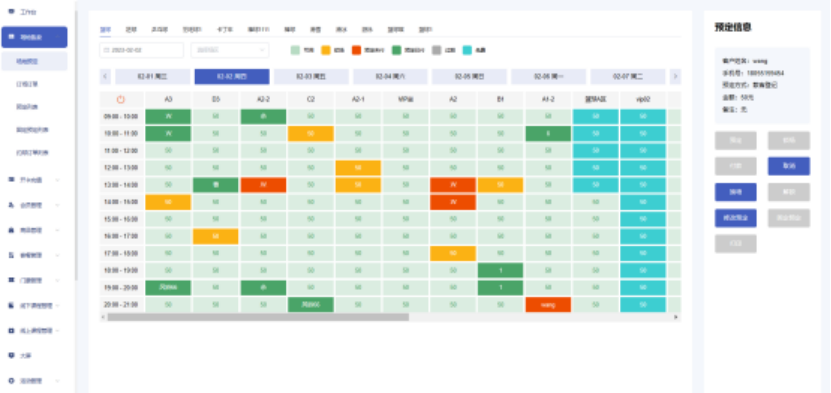Screen dimensions: 831x393
Task: Select the 02-01 周三 date tab
Action: click(x=153, y=77)
